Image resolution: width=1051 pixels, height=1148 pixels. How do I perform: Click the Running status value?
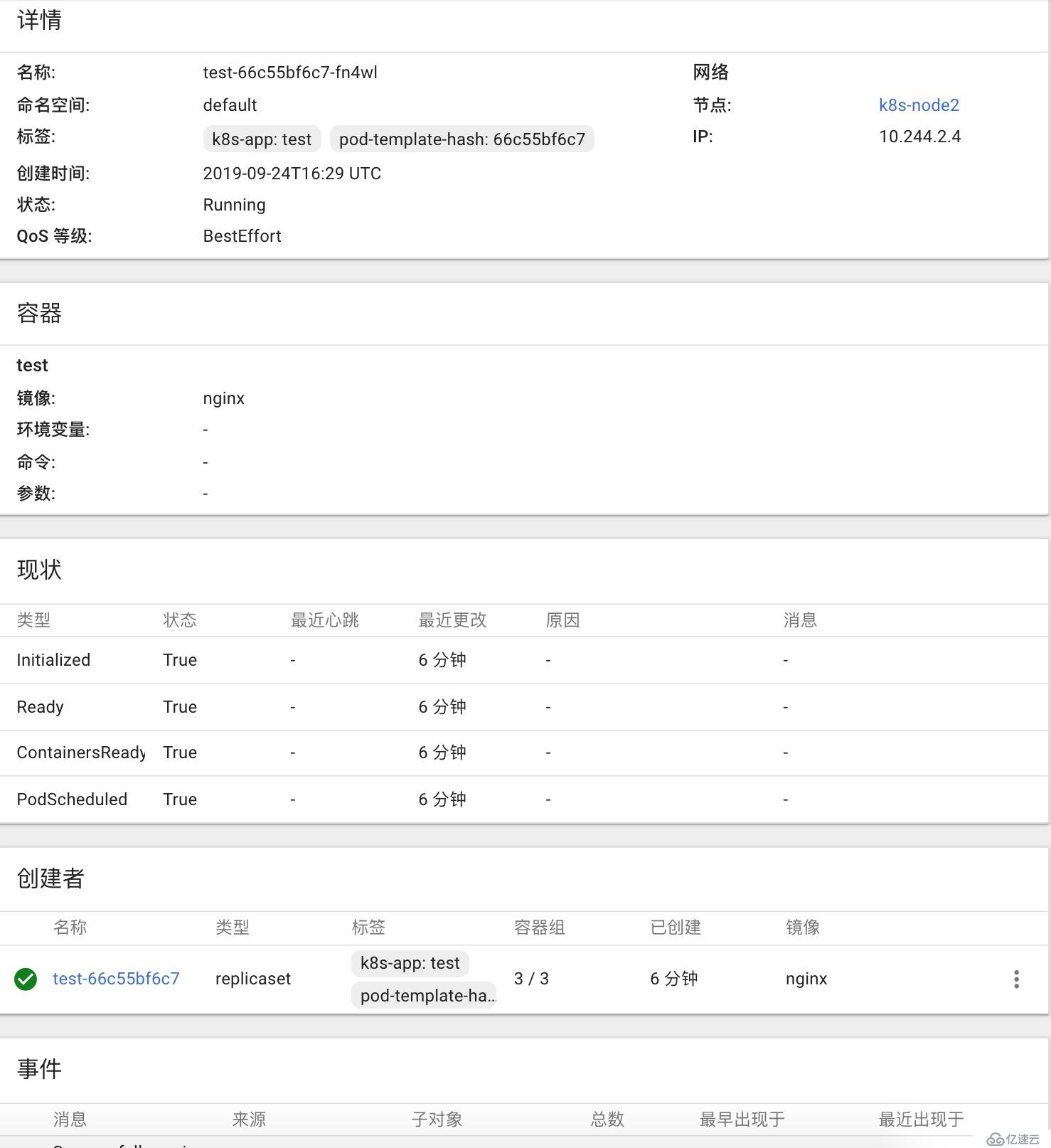coord(234,205)
